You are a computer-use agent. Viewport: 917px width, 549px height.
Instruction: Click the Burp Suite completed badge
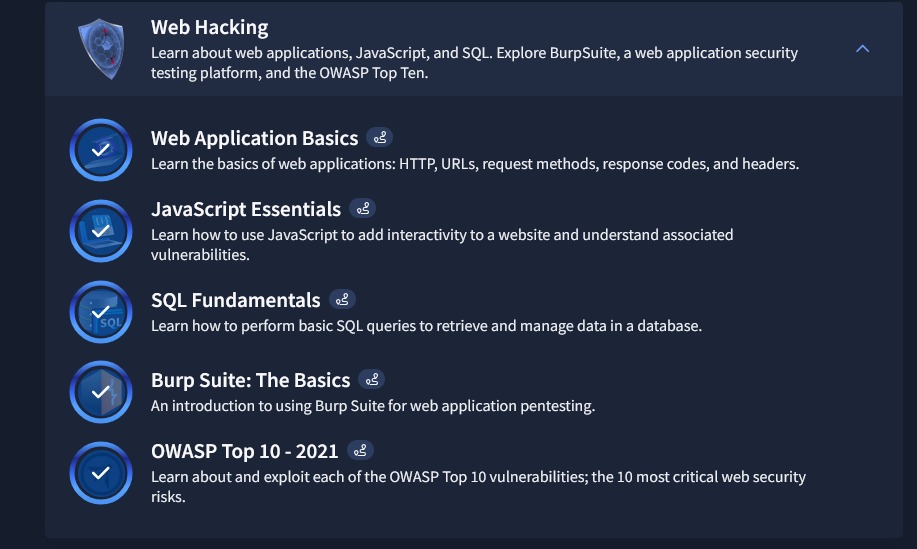[101, 392]
